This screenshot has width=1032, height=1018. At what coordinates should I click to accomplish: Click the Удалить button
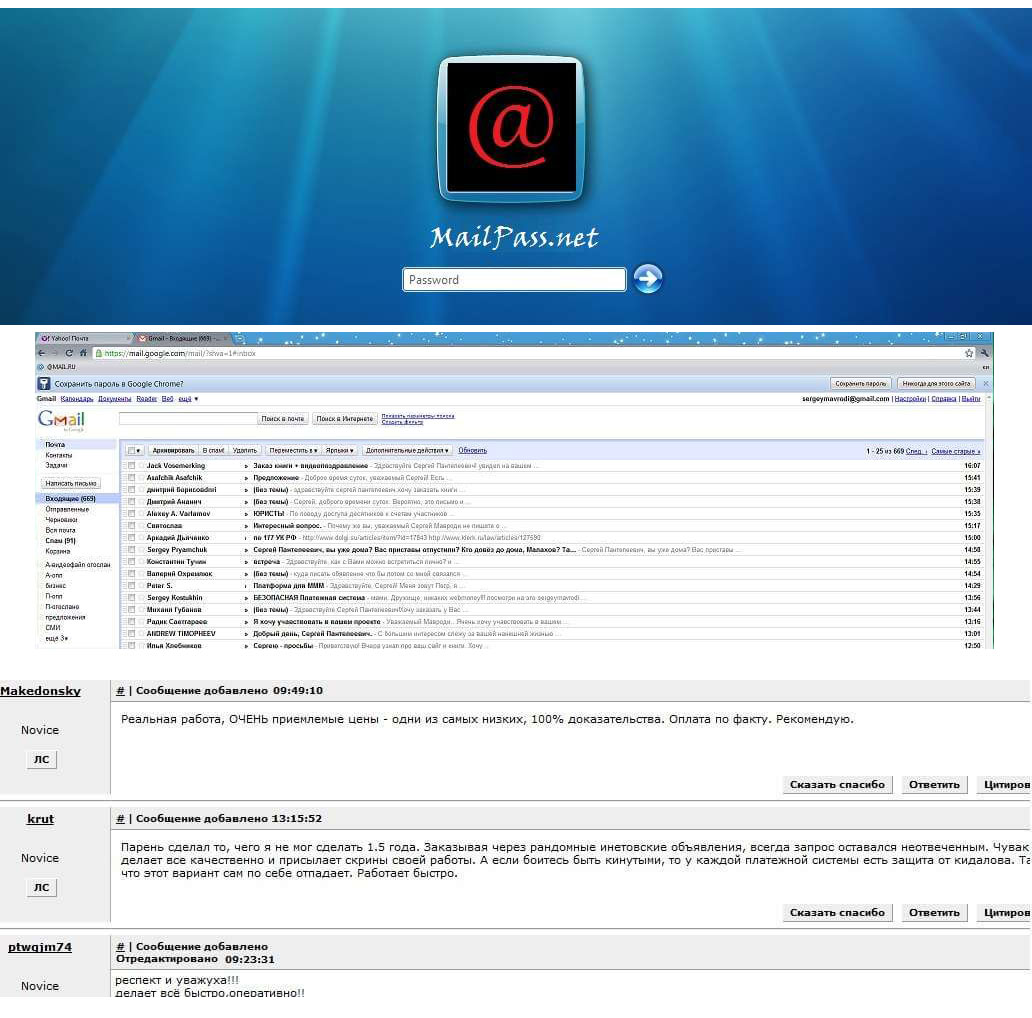pos(245,451)
